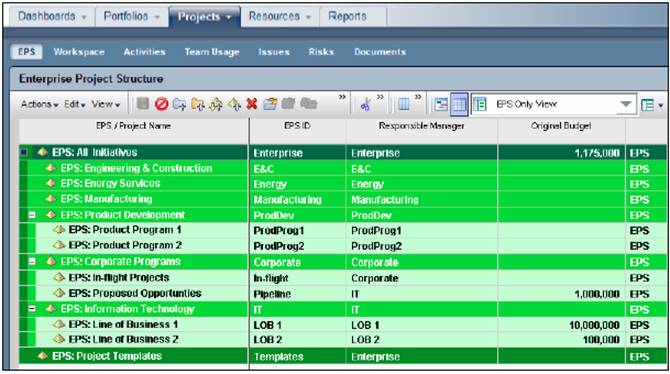Image resolution: width=670 pixels, height=374 pixels.
Task: Select the EPS sub-tab
Action: coord(26,52)
